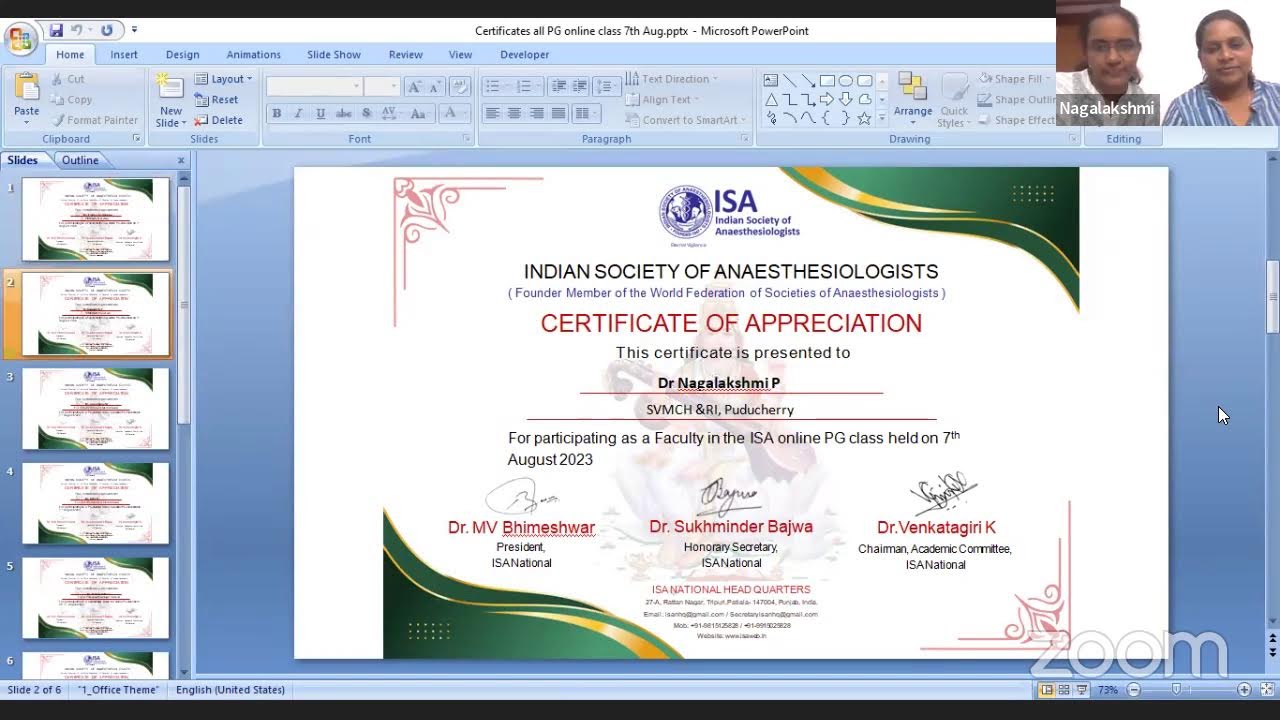This screenshot has height=720, width=1280.
Task: Clear all text formatting
Action: click(459, 87)
